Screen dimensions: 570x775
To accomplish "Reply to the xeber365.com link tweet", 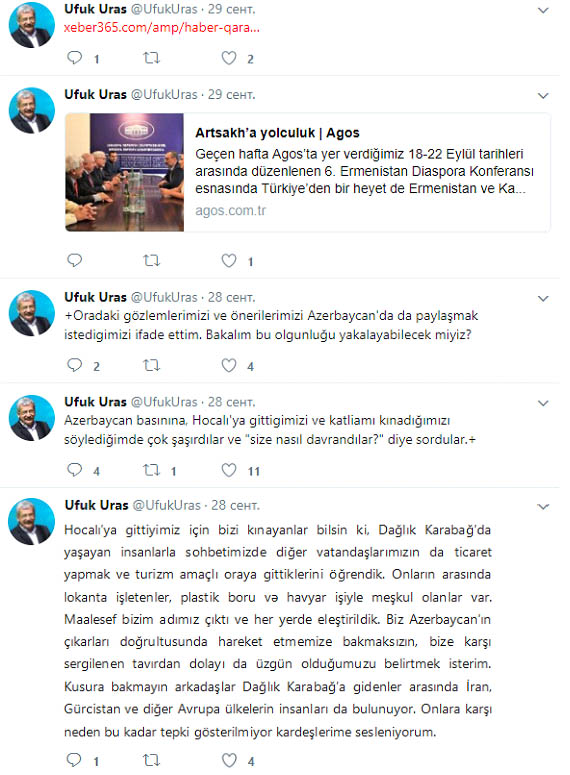I will click(75, 58).
